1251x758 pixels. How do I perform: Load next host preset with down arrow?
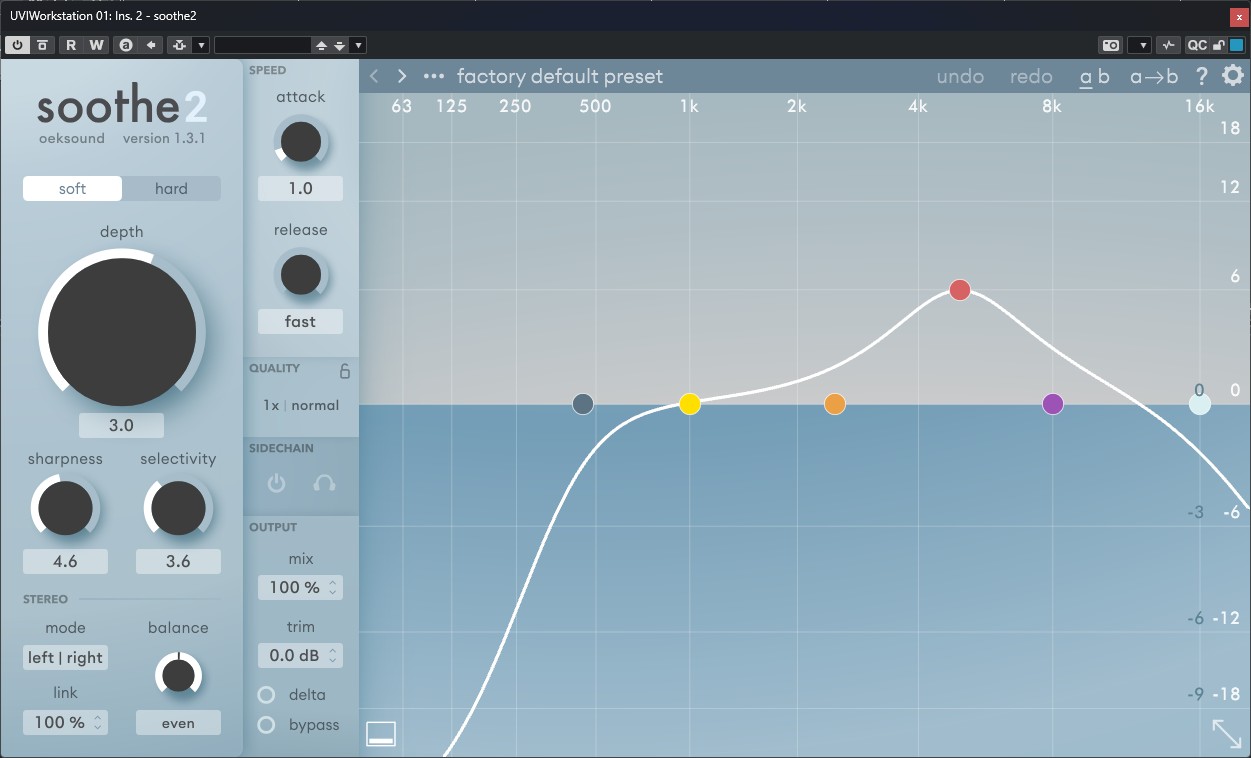coord(340,45)
